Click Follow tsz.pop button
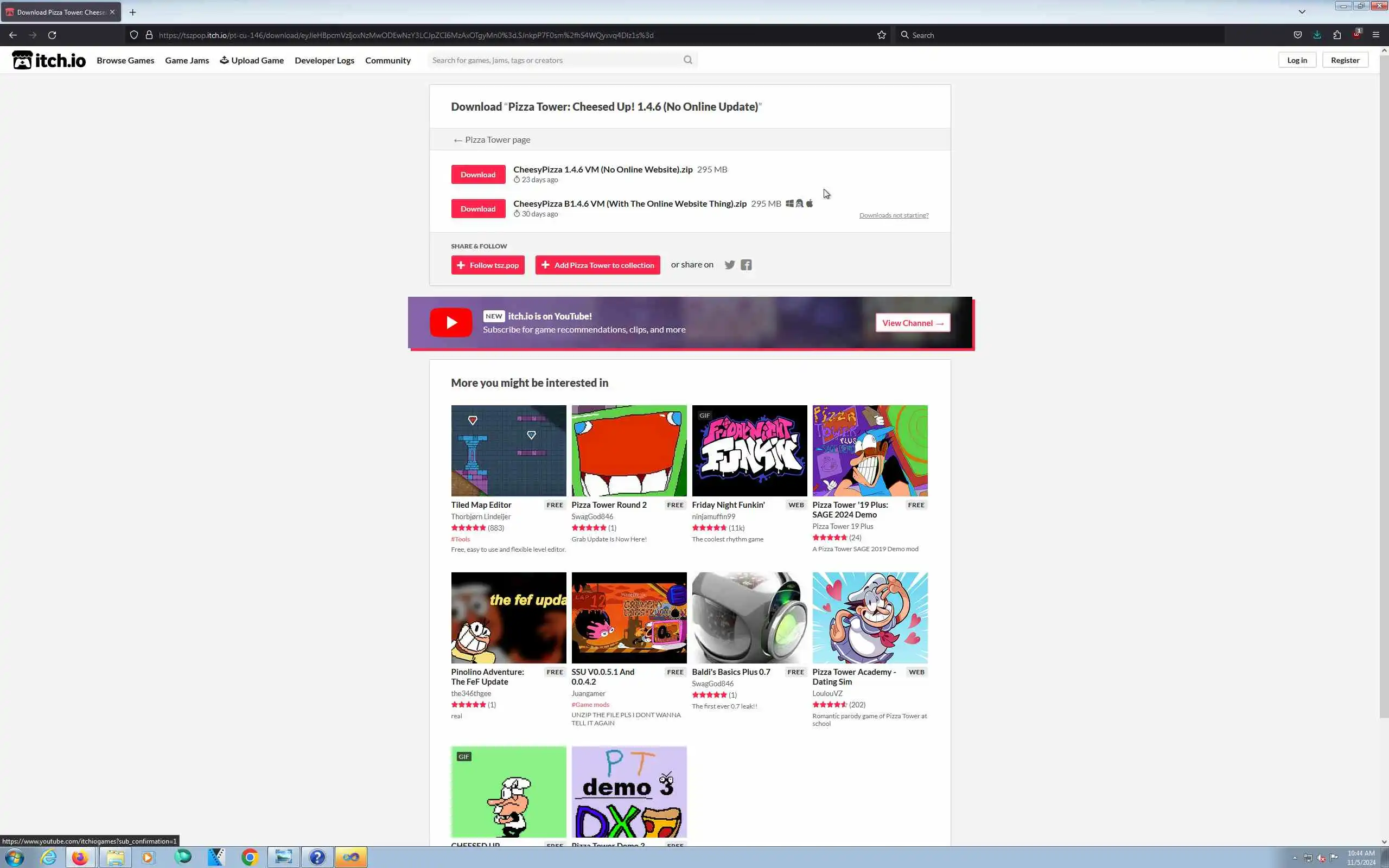The width and height of the screenshot is (1389, 868). (x=487, y=265)
